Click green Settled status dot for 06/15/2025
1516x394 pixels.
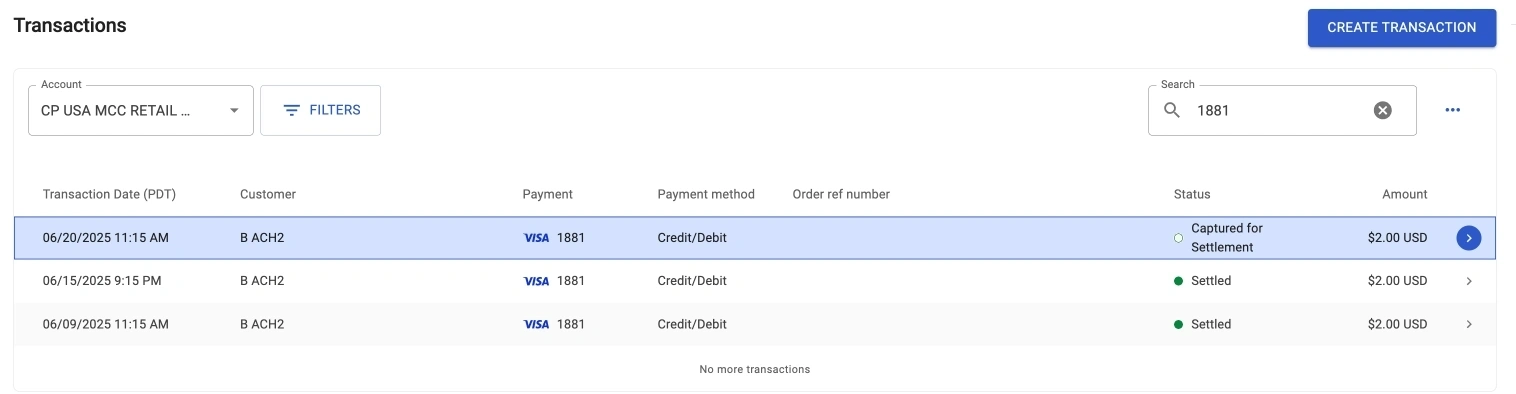(1178, 281)
